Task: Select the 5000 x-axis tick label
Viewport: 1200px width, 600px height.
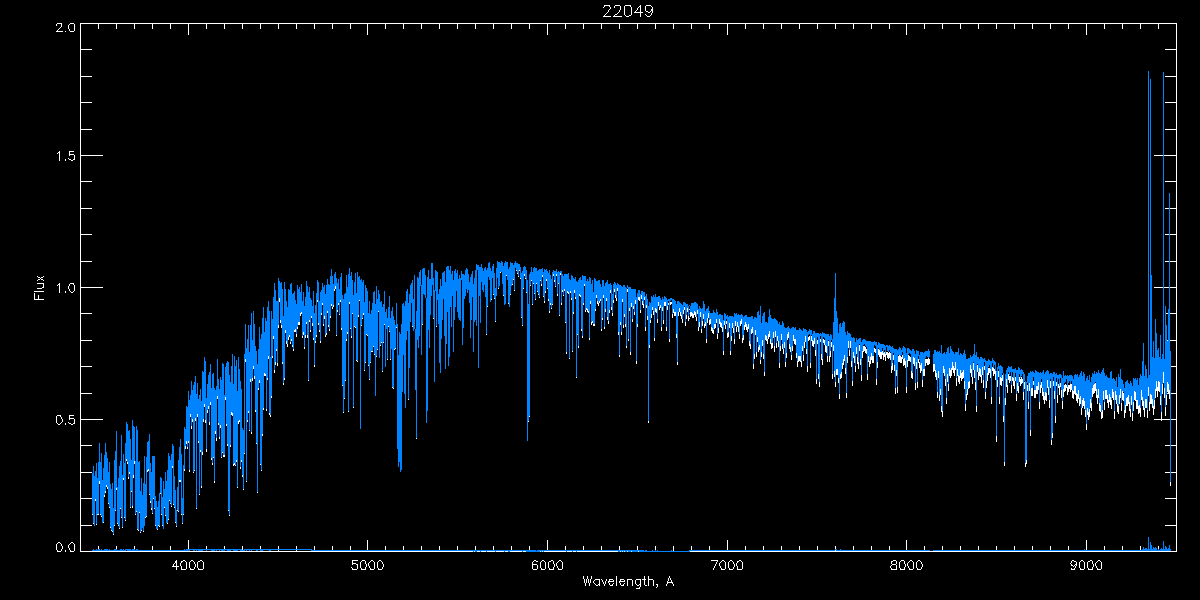Action: click(367, 565)
